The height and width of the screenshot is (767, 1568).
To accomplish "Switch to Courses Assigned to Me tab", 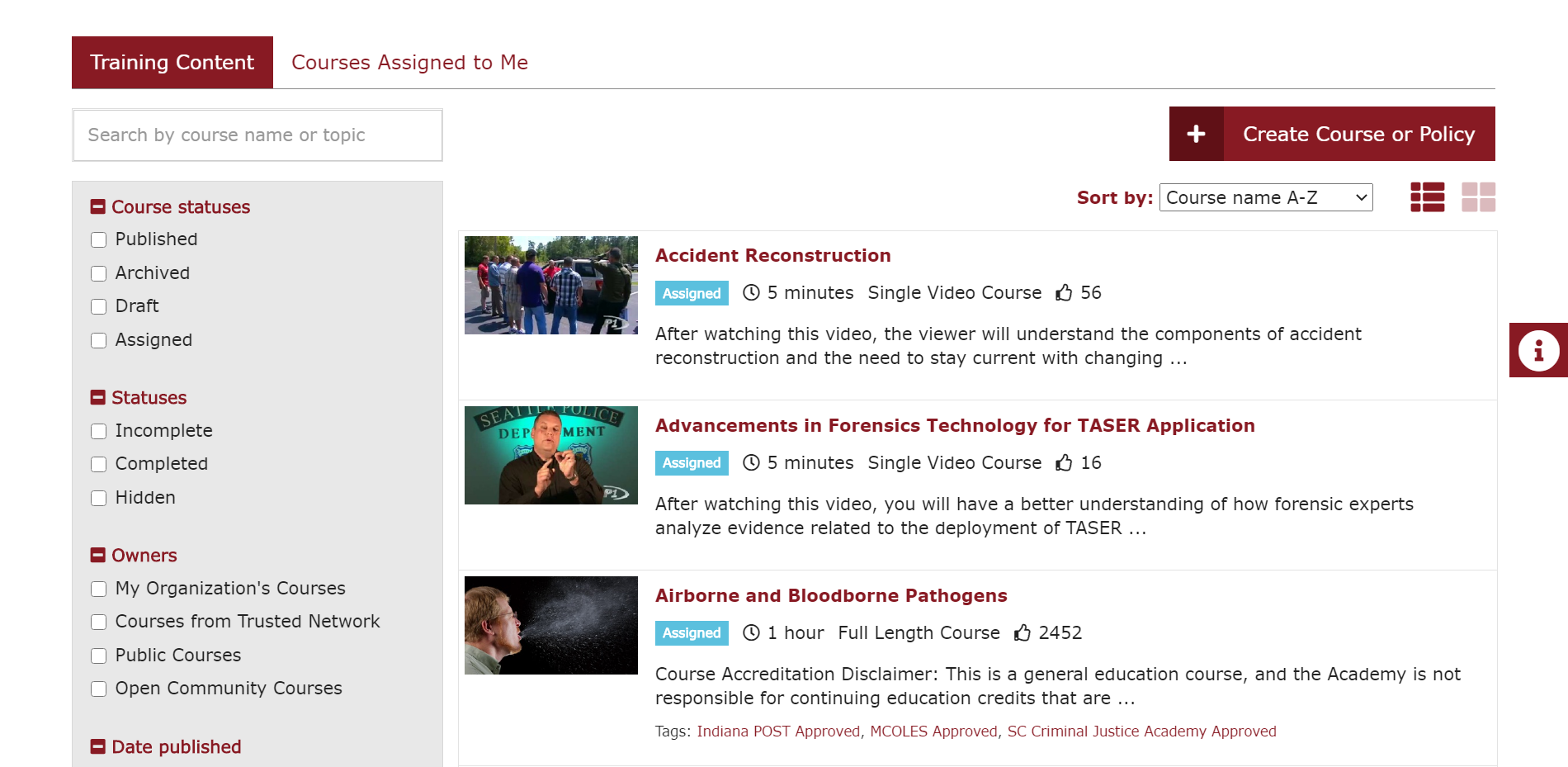I will pyautogui.click(x=409, y=63).
